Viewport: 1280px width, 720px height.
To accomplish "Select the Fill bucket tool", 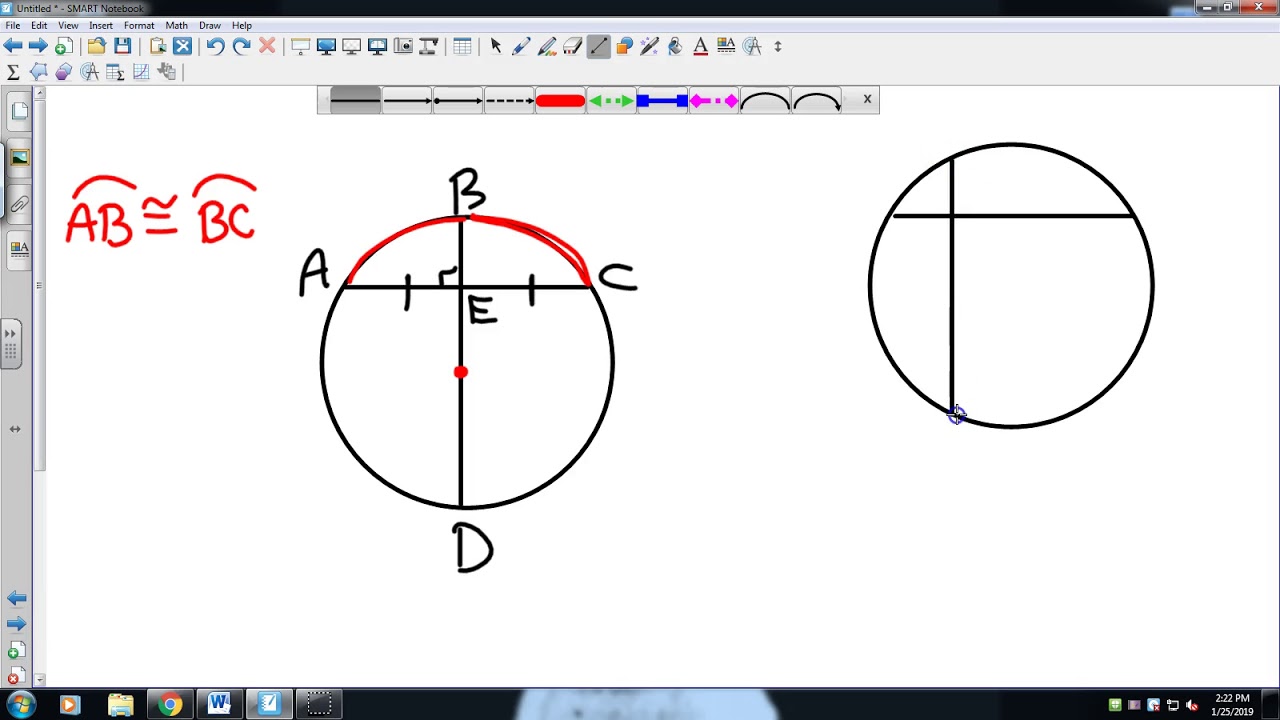I will pyautogui.click(x=675, y=46).
